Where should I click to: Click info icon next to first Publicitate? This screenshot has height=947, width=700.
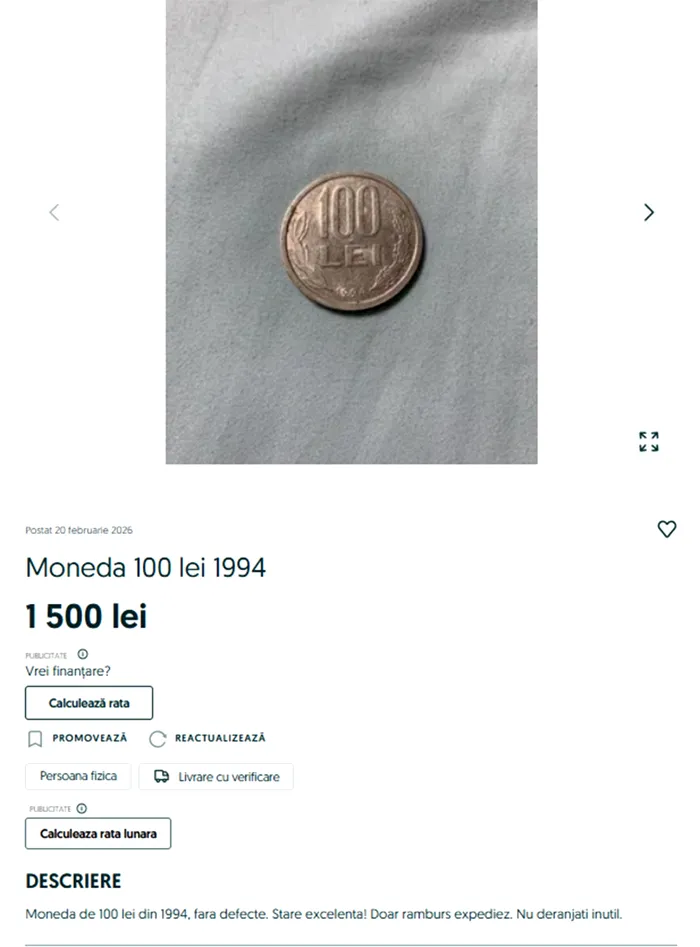pos(83,654)
